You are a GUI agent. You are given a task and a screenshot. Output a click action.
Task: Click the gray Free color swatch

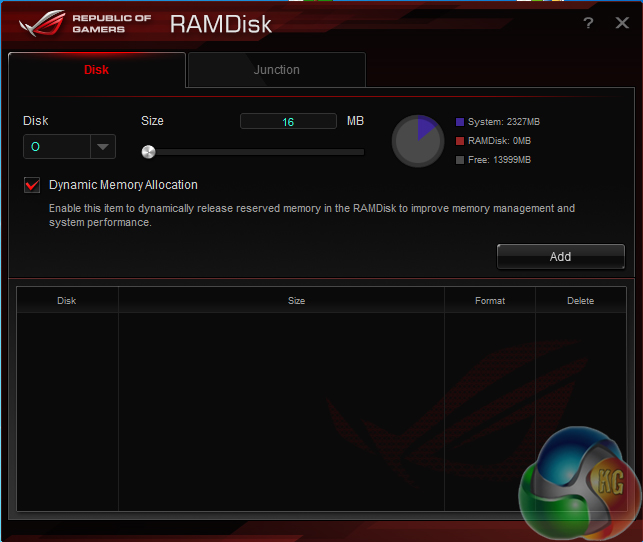click(x=460, y=160)
